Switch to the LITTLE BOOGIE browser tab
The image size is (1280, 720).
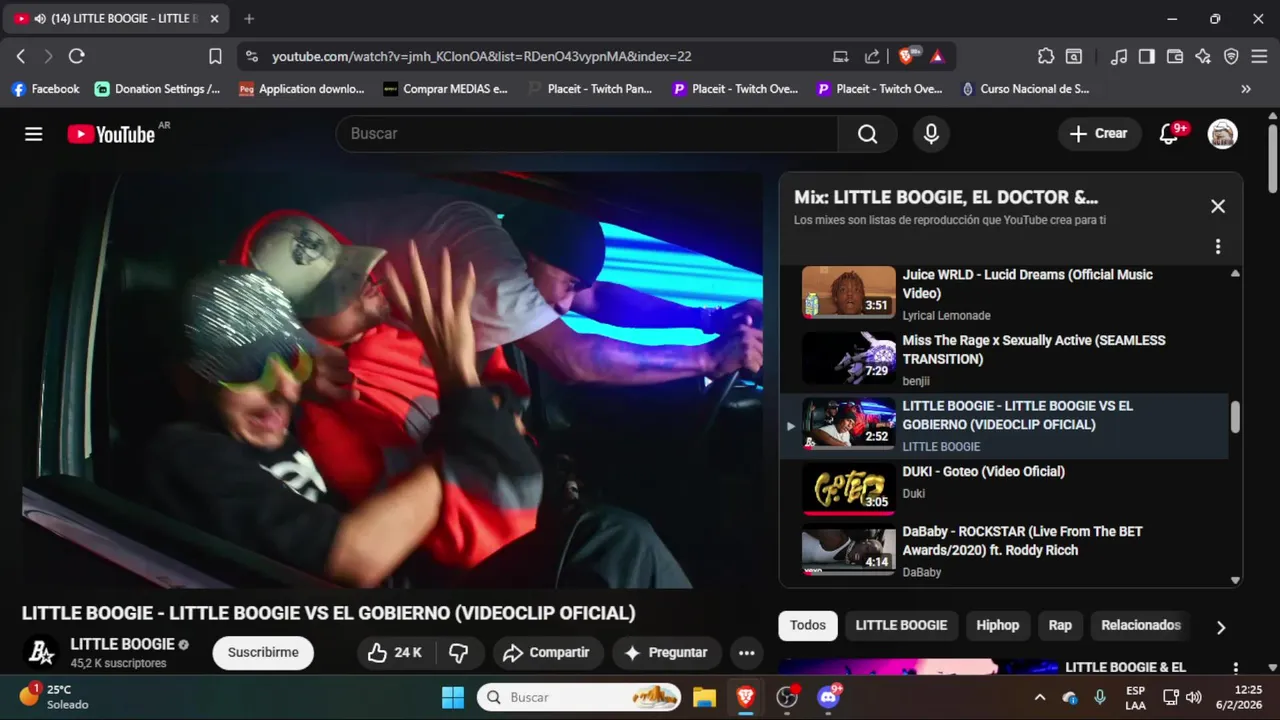(116, 19)
